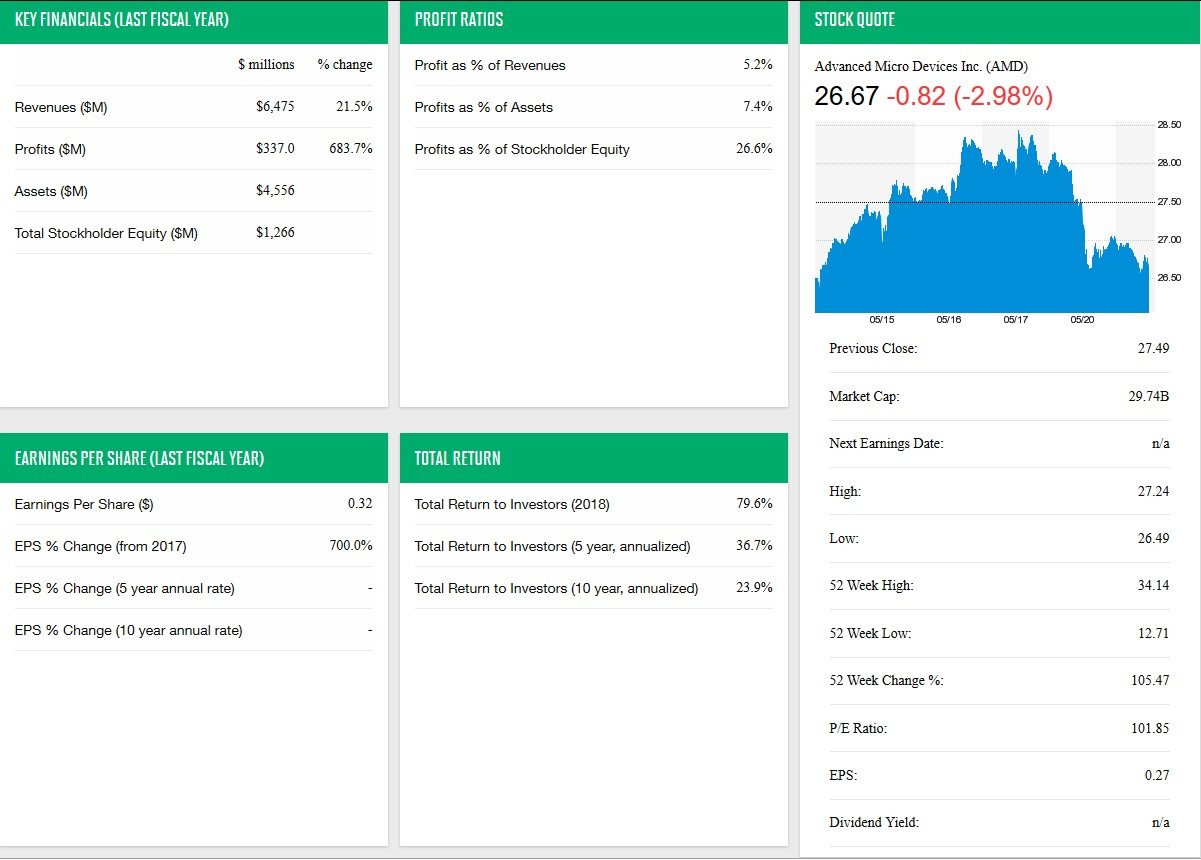Select Profit as % of Revenues label

490,66
